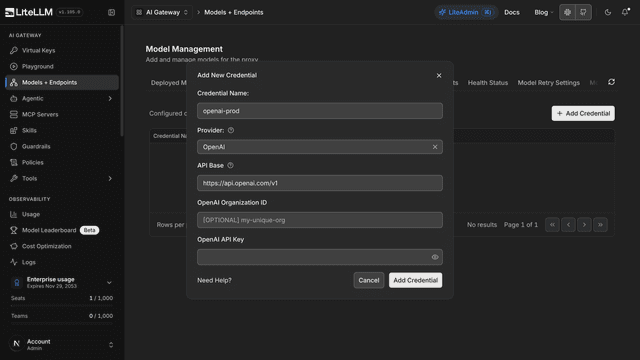Click the Seats 1 / 1,000 value

click(101, 298)
